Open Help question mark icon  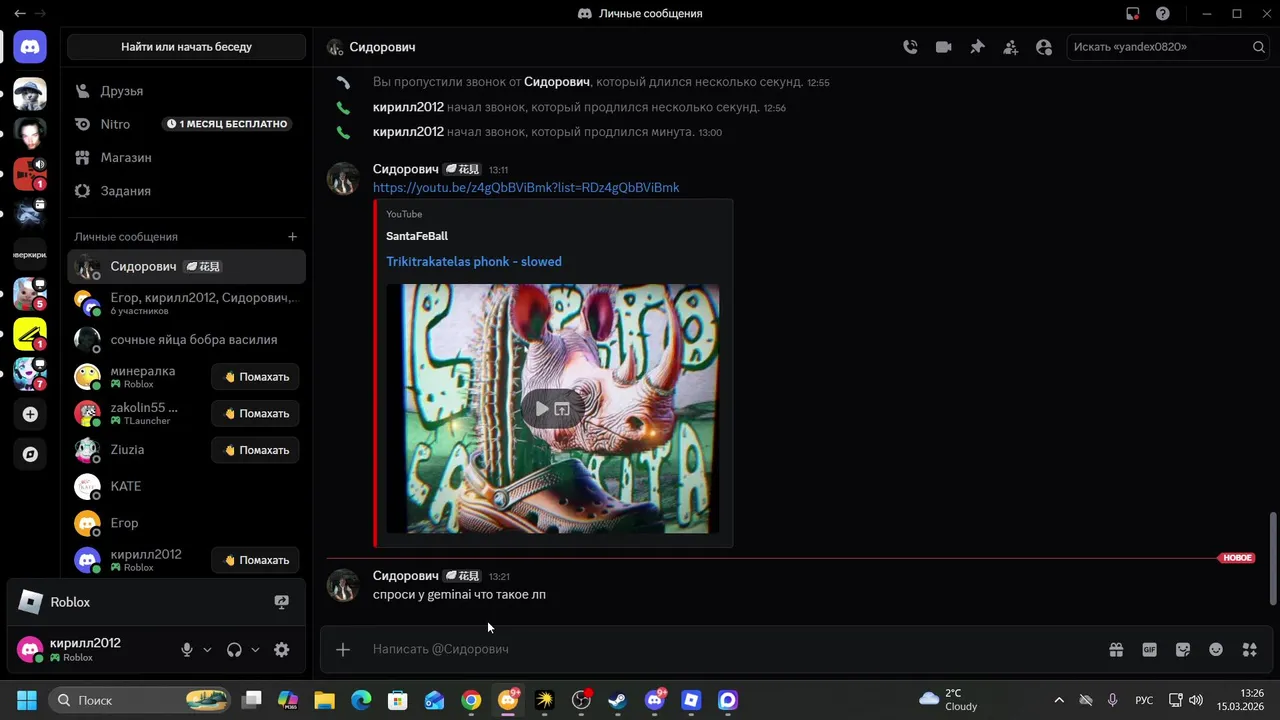tap(1163, 14)
